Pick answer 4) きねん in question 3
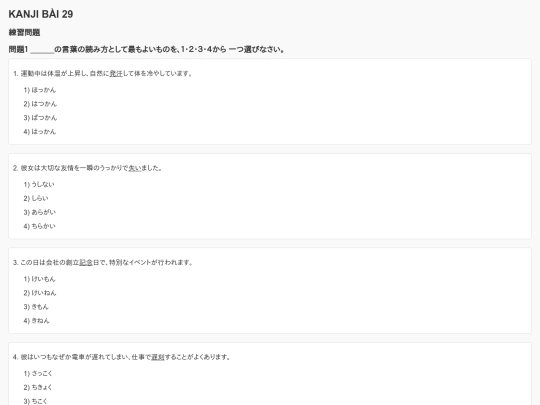This screenshot has height=405, width=540. click(37, 321)
